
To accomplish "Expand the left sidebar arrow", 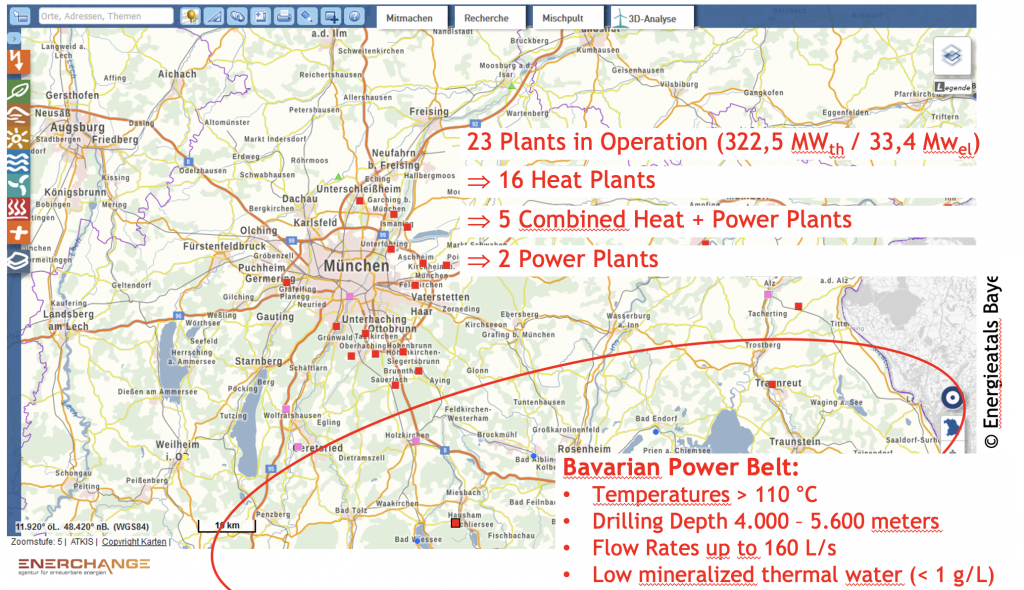I will coord(15,39).
